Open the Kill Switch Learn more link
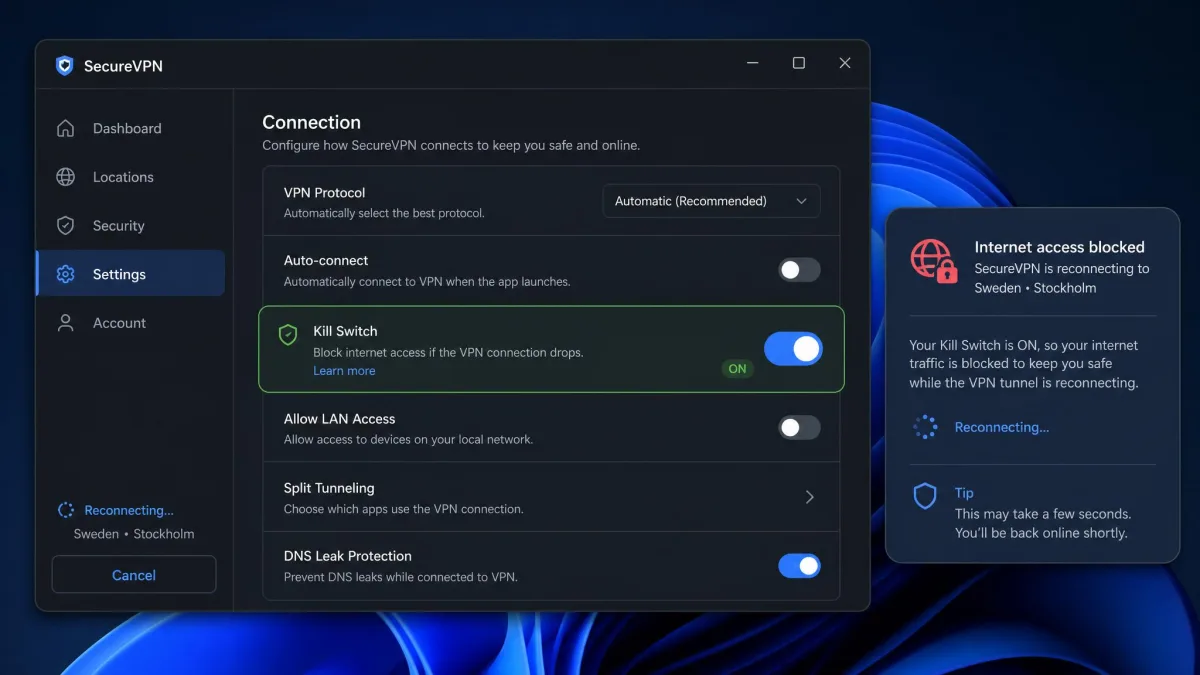Viewport: 1200px width, 675px height. [344, 371]
